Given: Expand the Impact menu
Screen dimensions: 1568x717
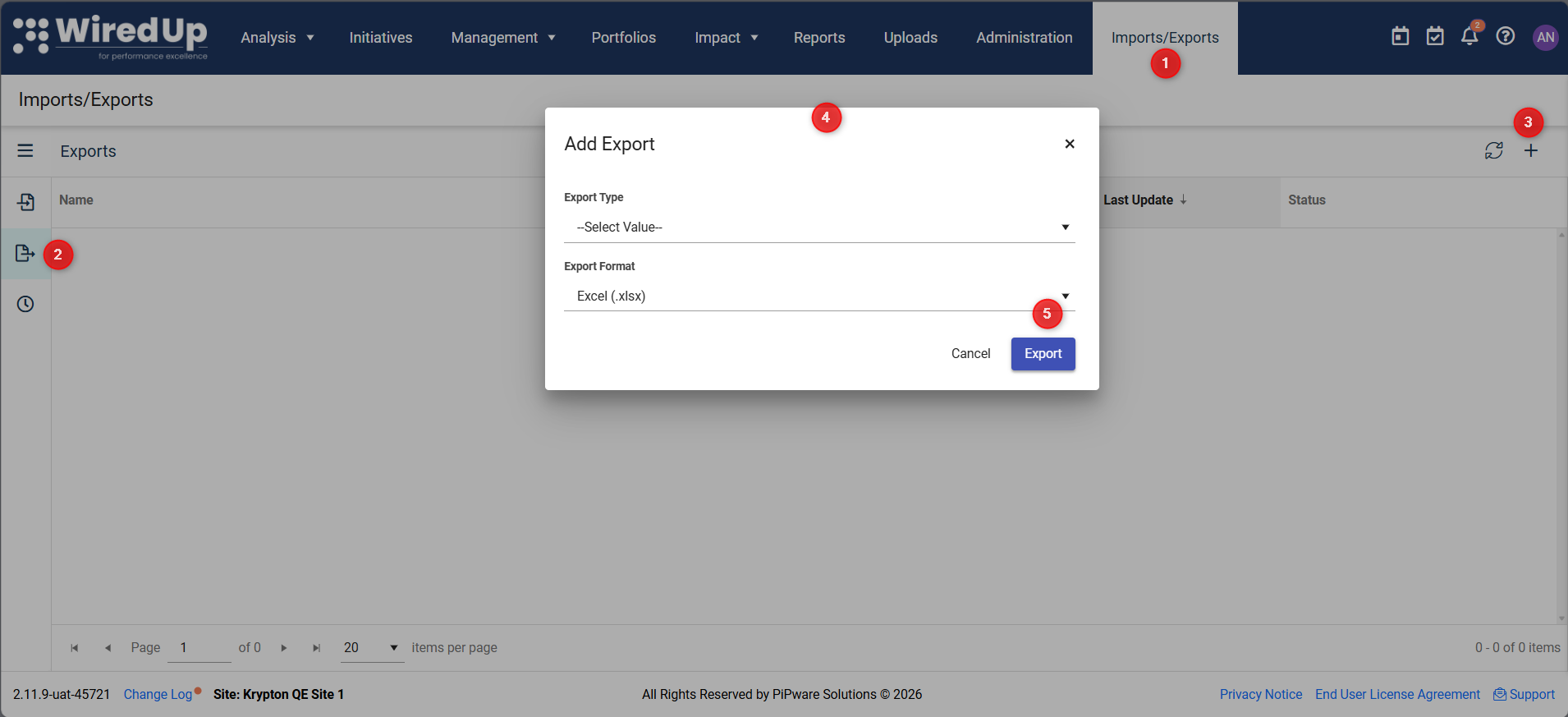Looking at the screenshot, I should (726, 38).
